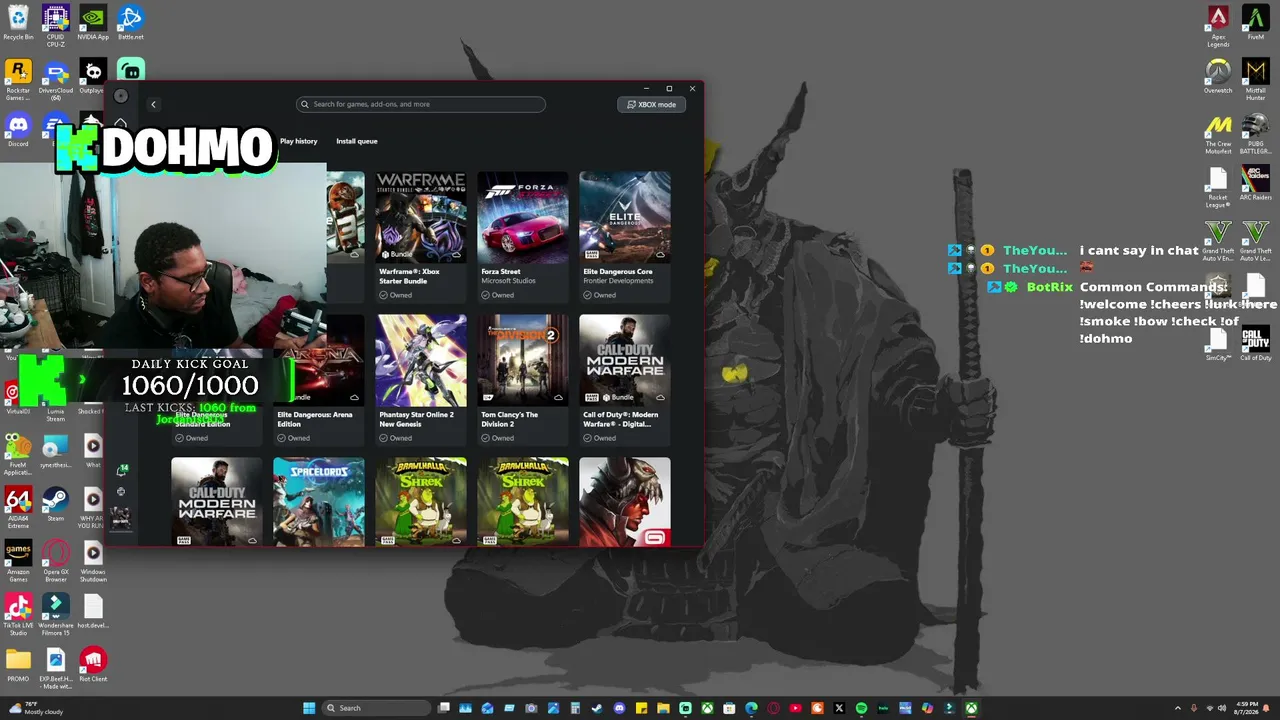Open Discord desktop shortcut
The width and height of the screenshot is (1280, 720).
point(18,130)
